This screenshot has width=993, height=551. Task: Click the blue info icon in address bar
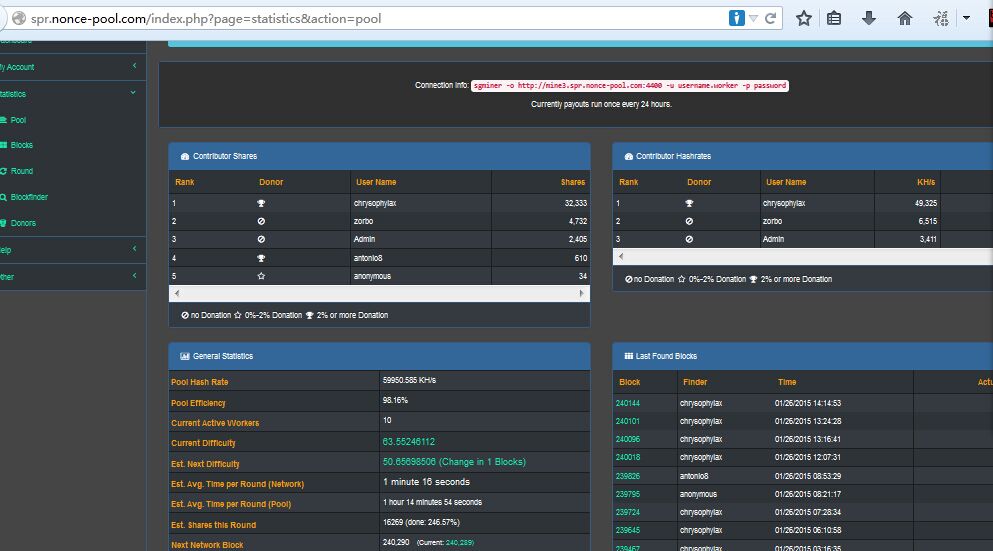737,18
